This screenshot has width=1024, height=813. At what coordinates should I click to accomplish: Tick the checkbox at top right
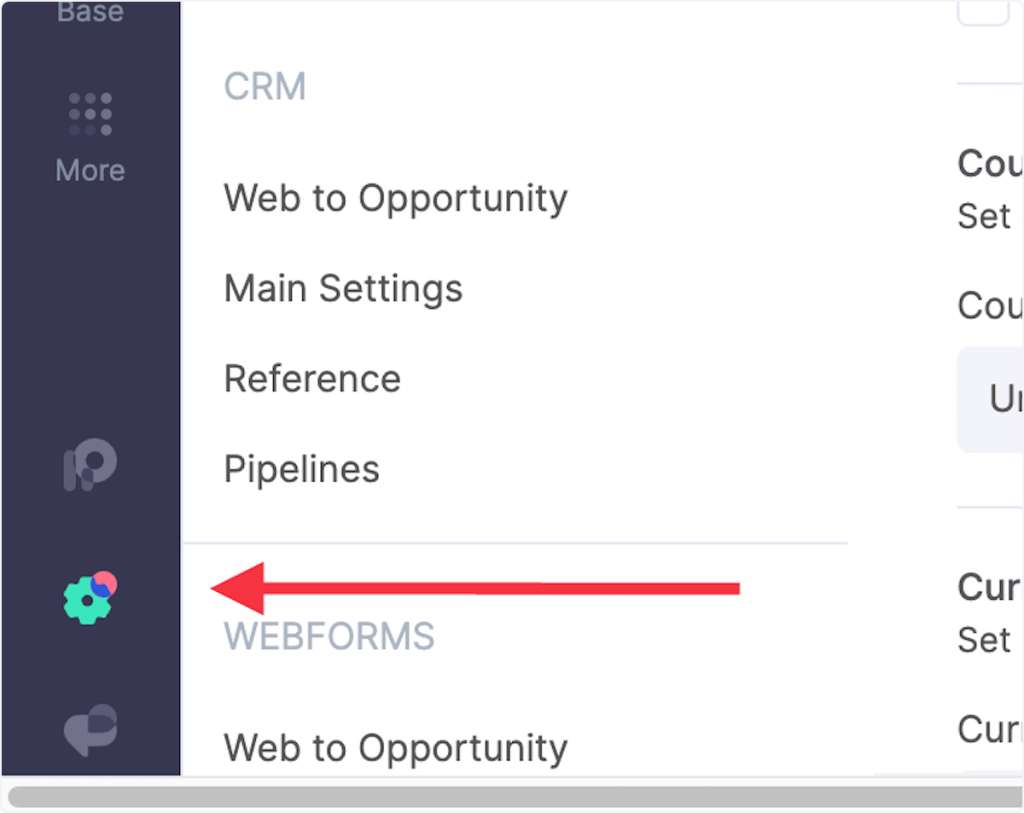pyautogui.click(x=983, y=10)
